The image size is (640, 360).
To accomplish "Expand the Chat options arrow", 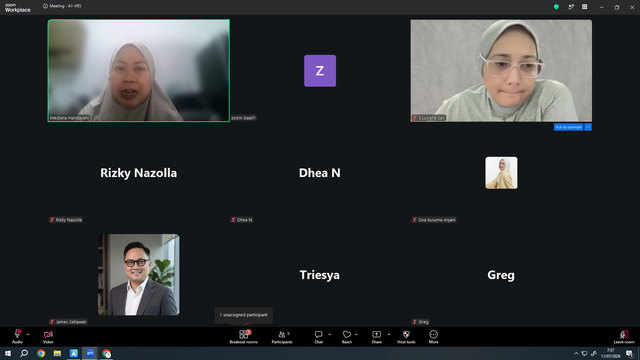I will [x=329, y=334].
